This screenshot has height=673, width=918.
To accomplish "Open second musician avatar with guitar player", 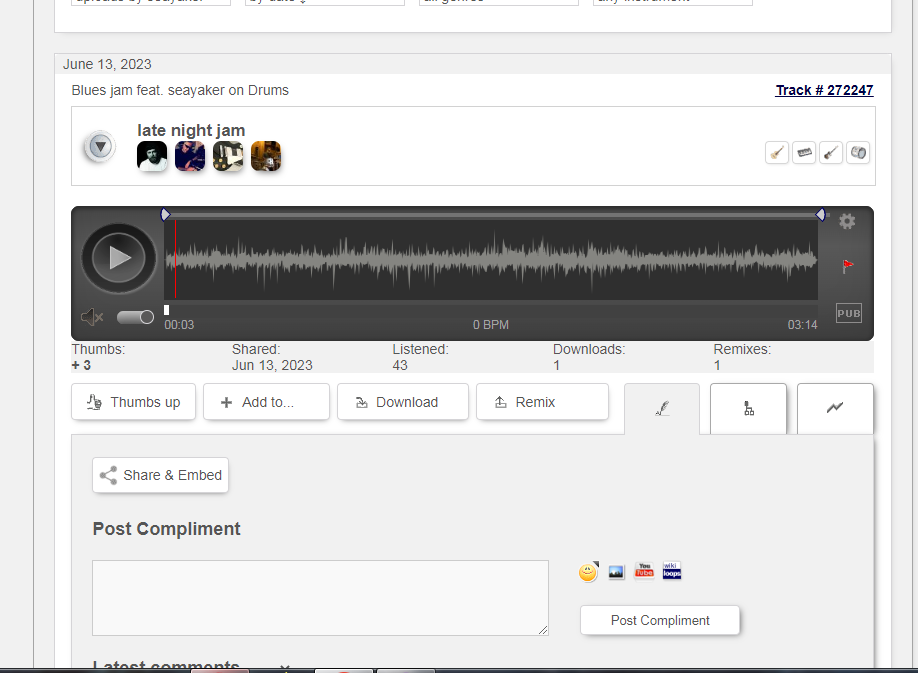I will [x=190, y=156].
